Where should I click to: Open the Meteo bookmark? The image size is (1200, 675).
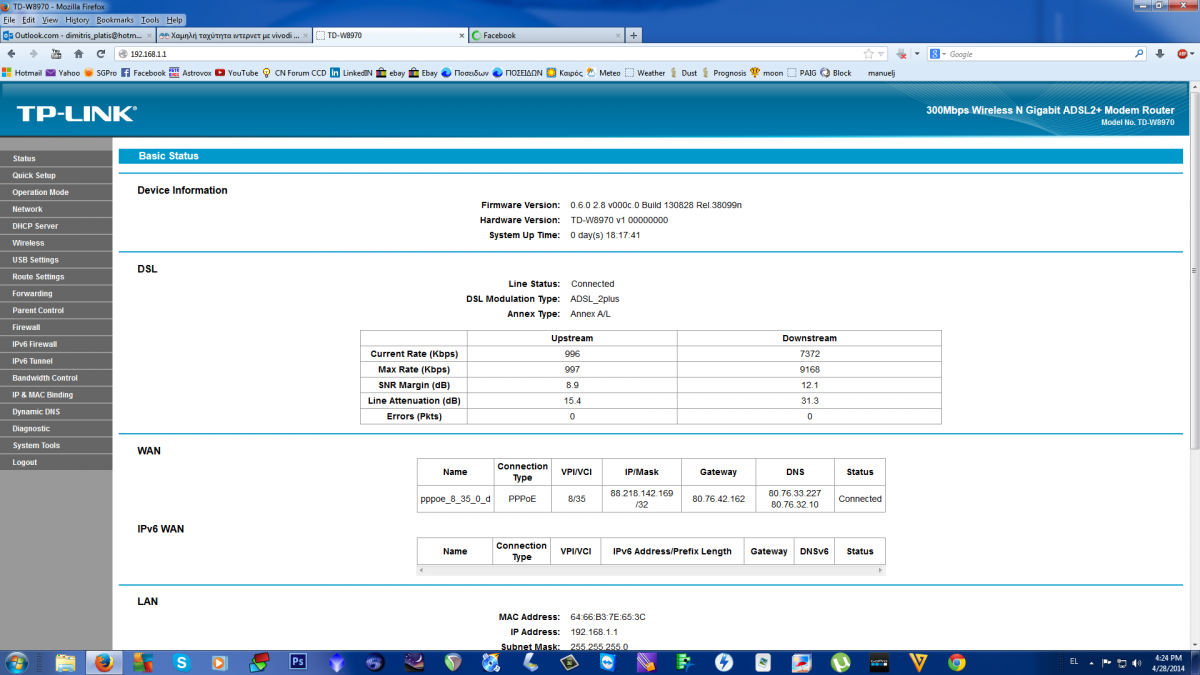(603, 73)
